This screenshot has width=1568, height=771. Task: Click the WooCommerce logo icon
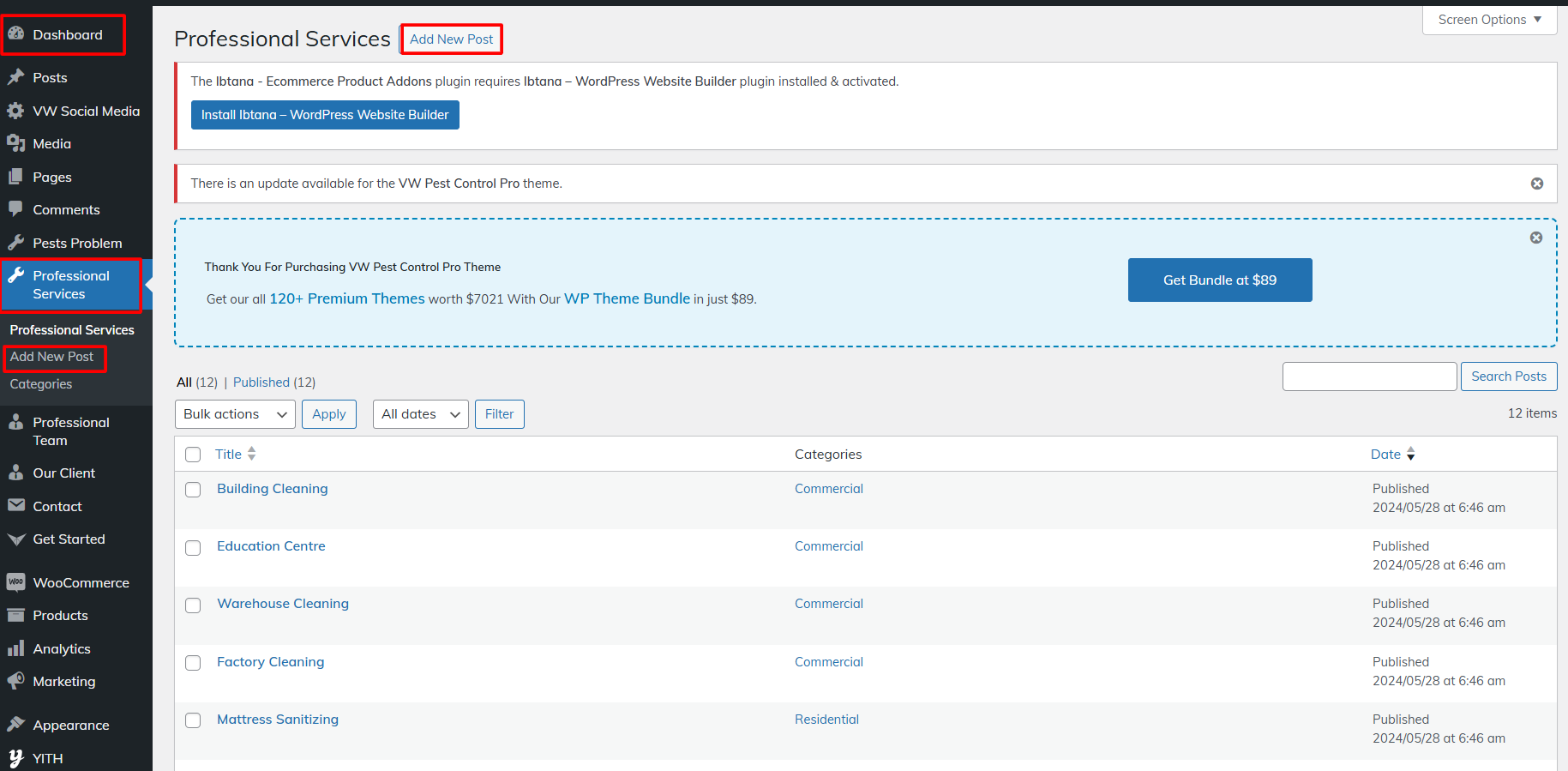[16, 582]
